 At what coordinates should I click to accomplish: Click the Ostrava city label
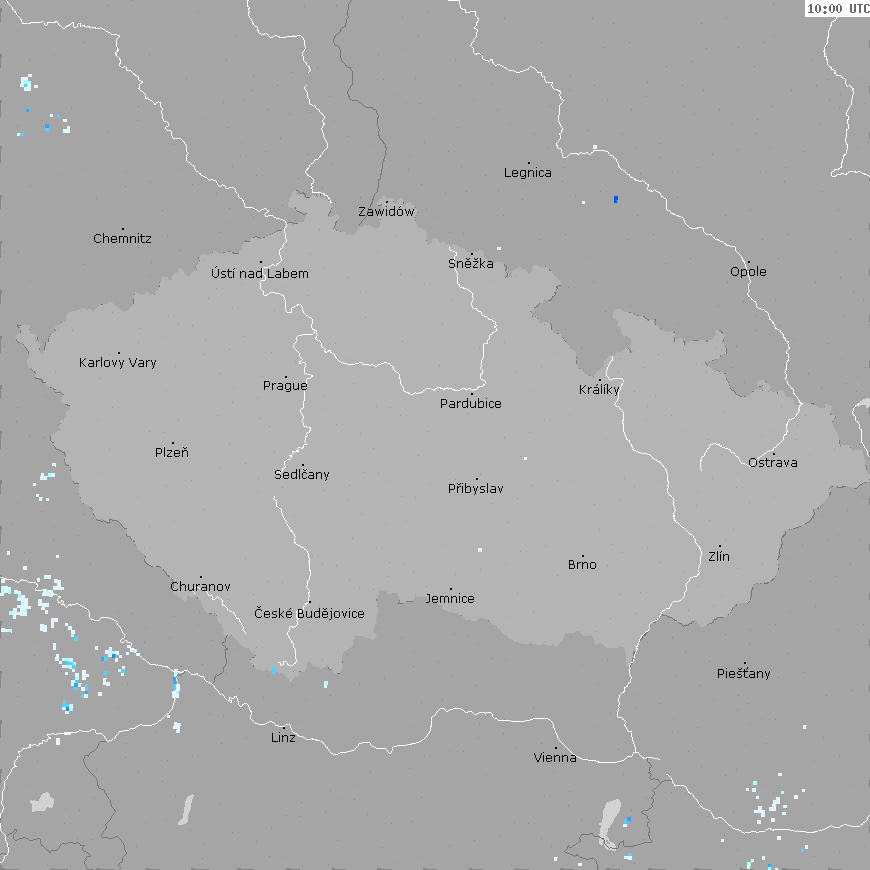tap(773, 462)
